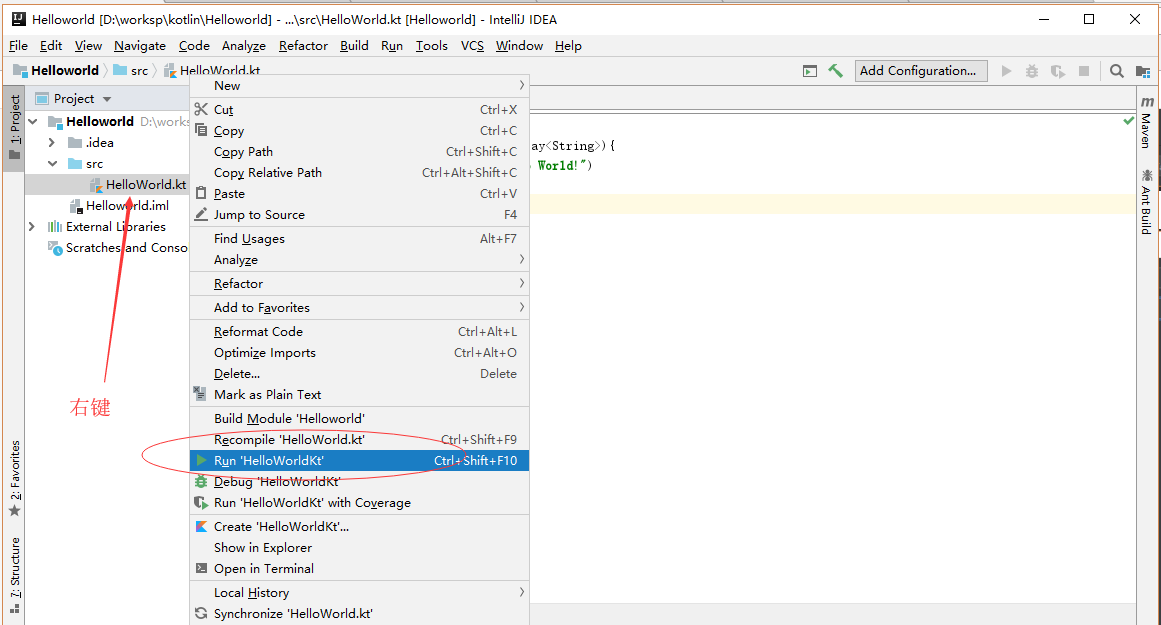Screen dimensions: 1161x625
Task: Click Run with Coverage toolbar icon
Action: pos(1057,71)
